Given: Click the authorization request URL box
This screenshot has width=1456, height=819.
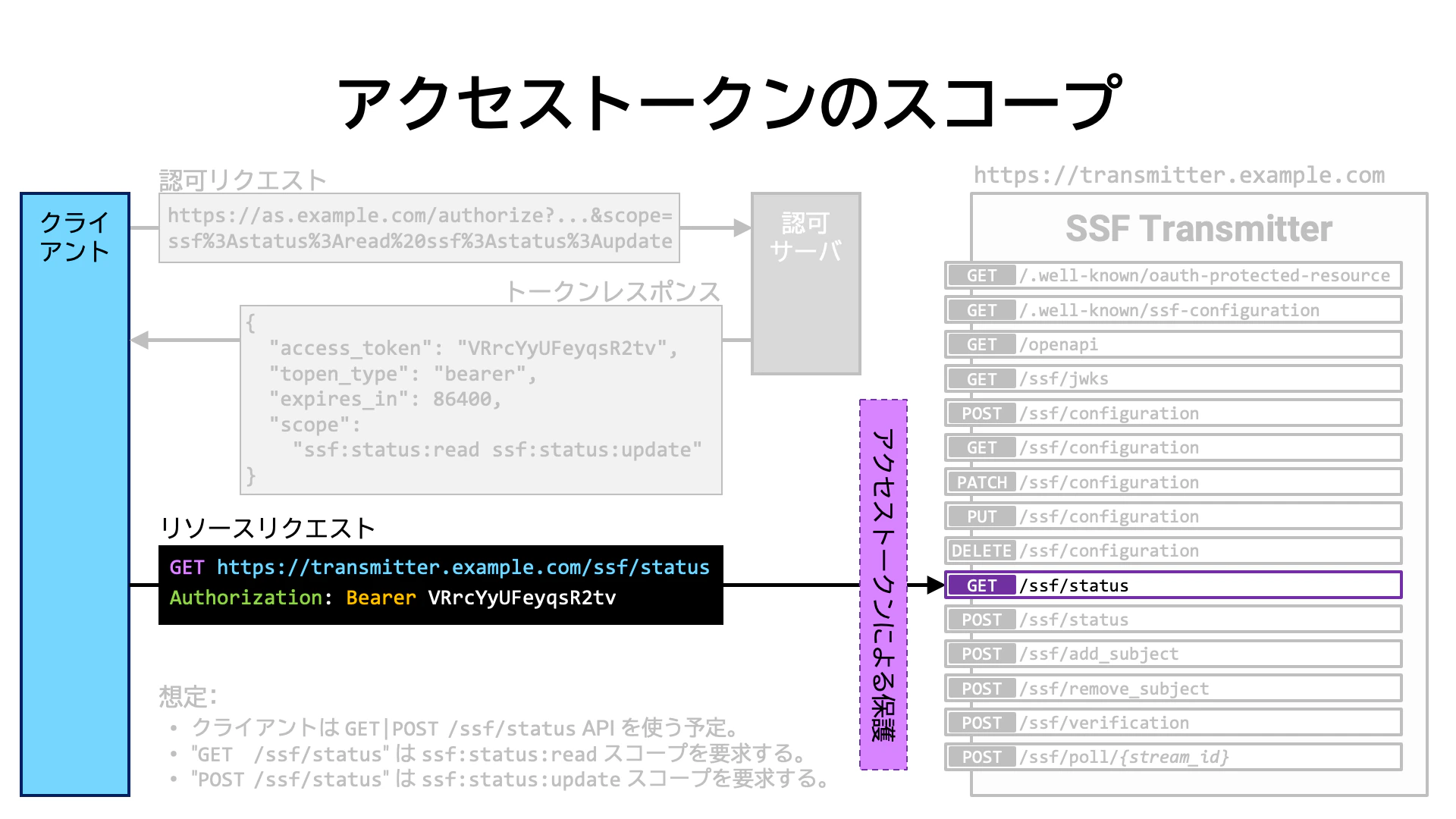Looking at the screenshot, I should click(x=419, y=228).
